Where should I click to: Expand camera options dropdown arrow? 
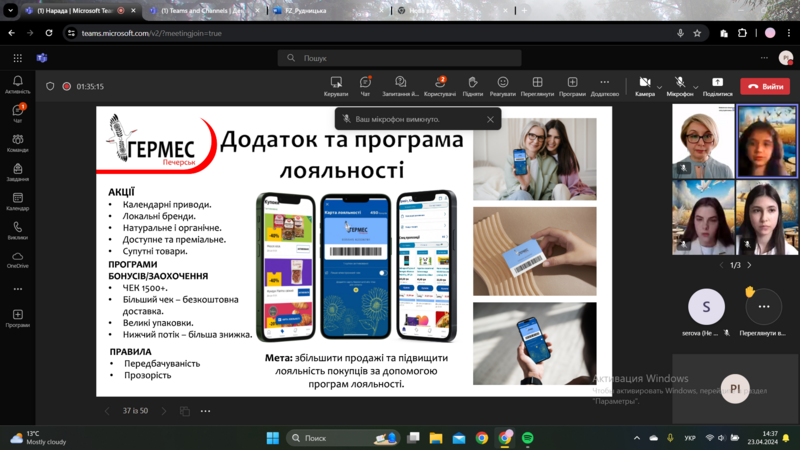(659, 87)
